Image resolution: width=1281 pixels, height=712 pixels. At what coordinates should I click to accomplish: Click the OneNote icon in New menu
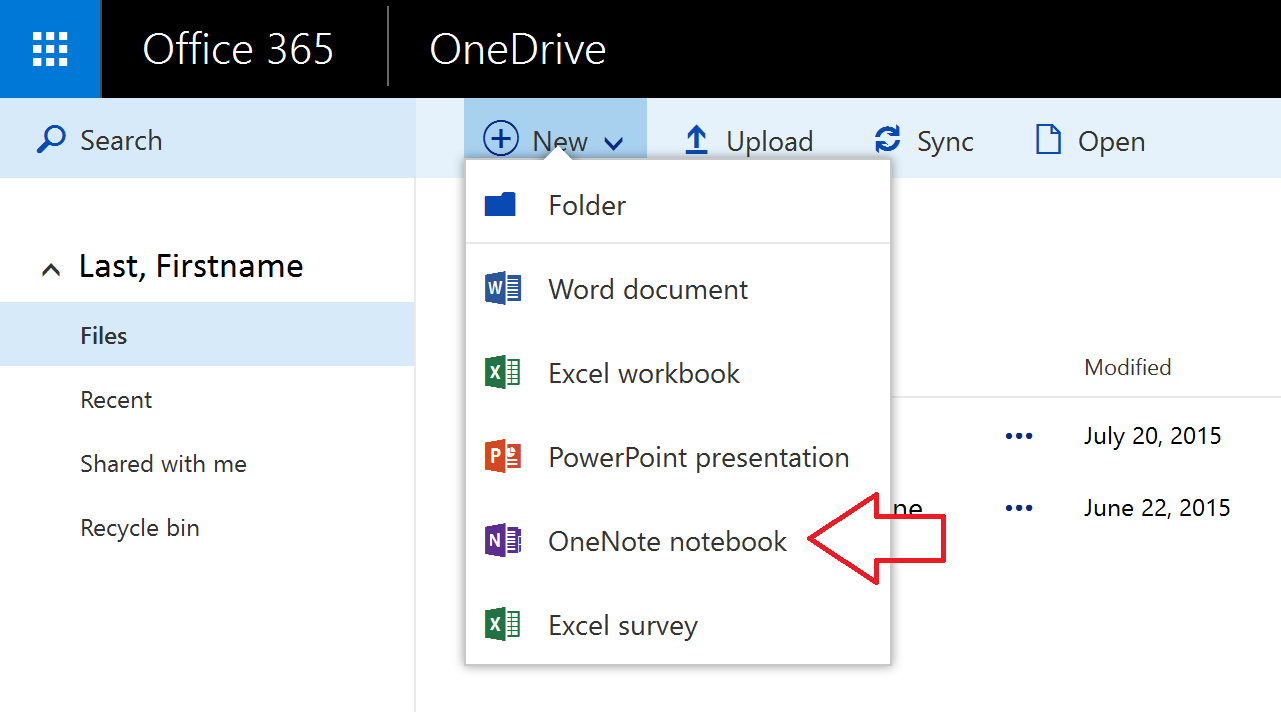click(x=502, y=541)
